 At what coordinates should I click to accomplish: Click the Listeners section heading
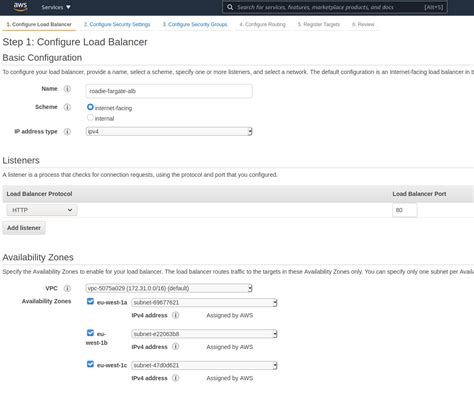(21, 160)
